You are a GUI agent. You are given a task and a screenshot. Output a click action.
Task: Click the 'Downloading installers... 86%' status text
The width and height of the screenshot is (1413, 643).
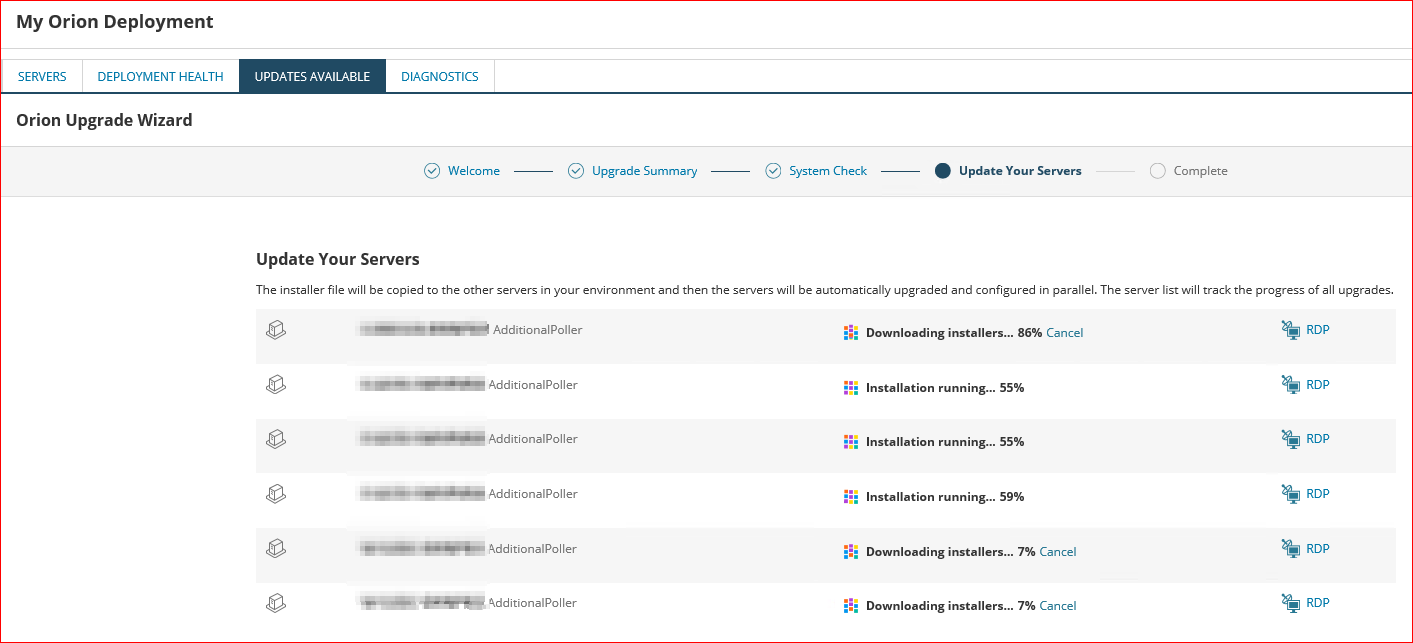[954, 333]
